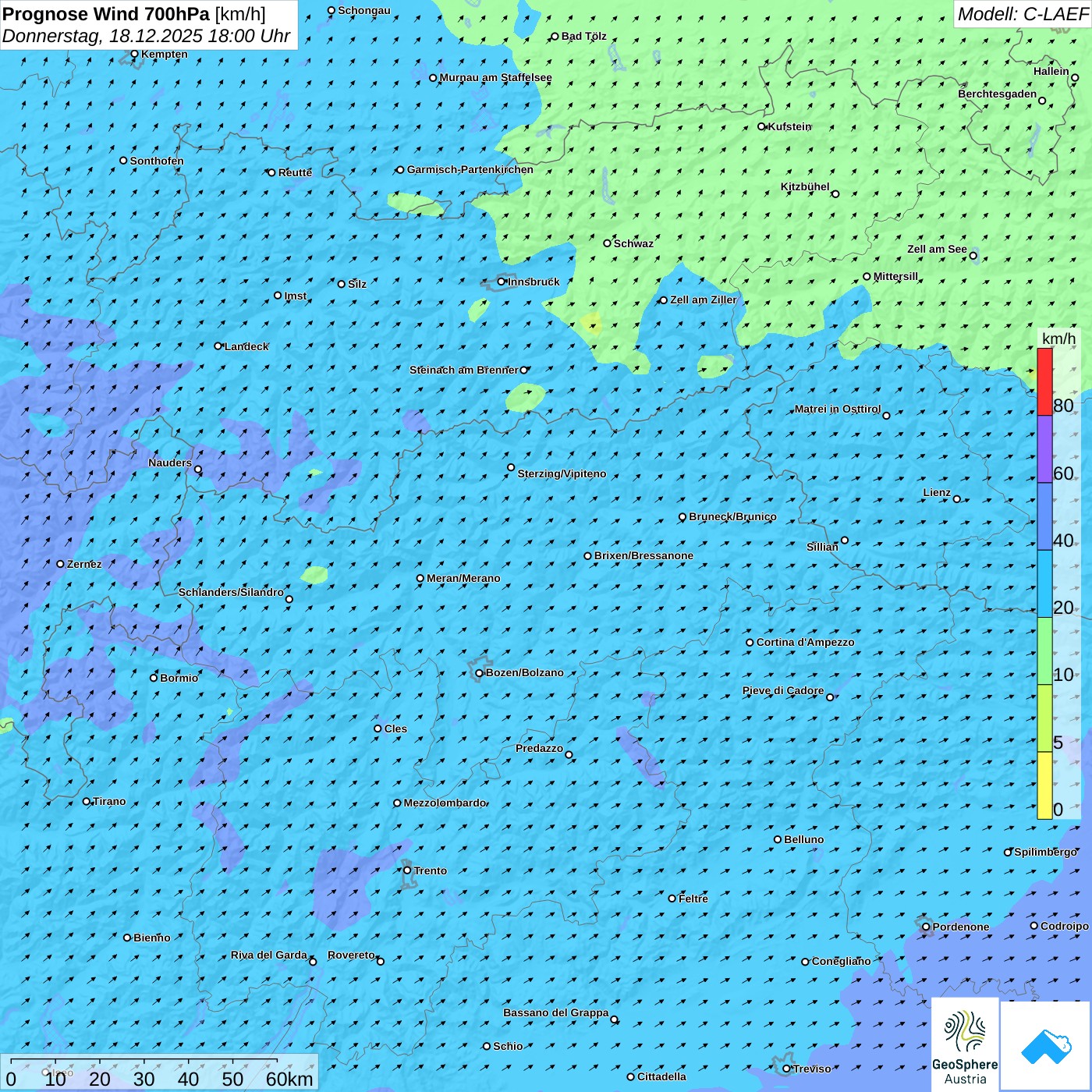Click the 'Schongau' label

tap(364, 11)
